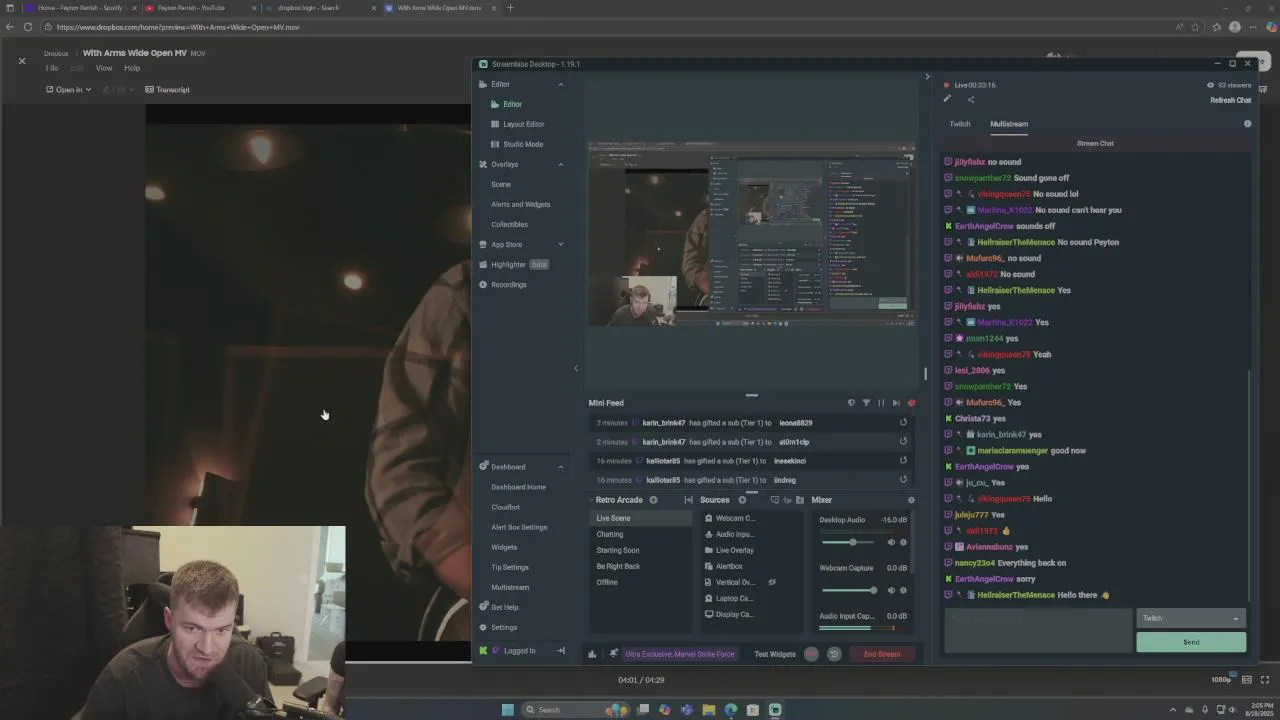Click the Mini Feed shield safe mode icon

tap(851, 403)
